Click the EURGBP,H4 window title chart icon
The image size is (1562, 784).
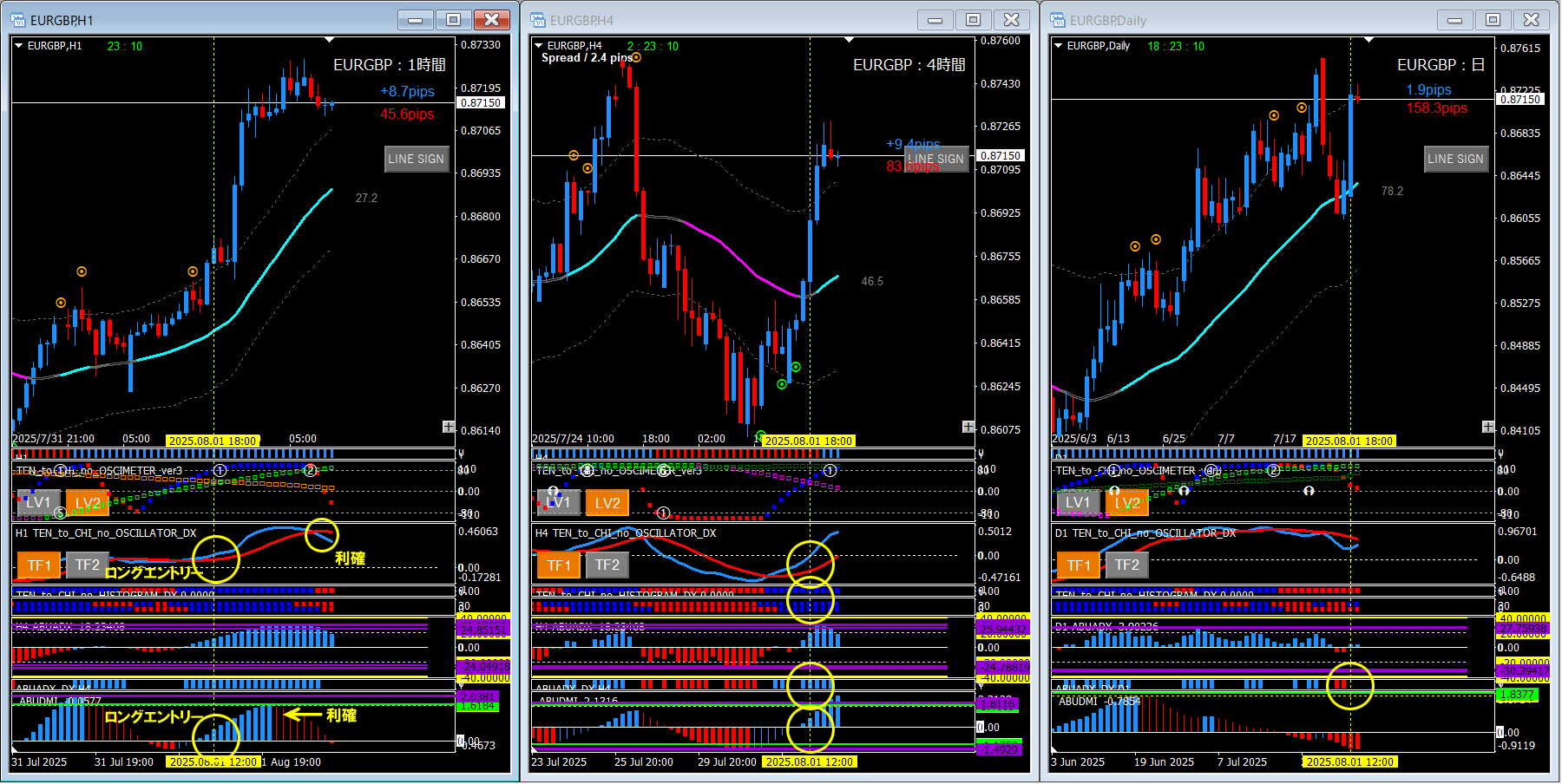coord(538,20)
